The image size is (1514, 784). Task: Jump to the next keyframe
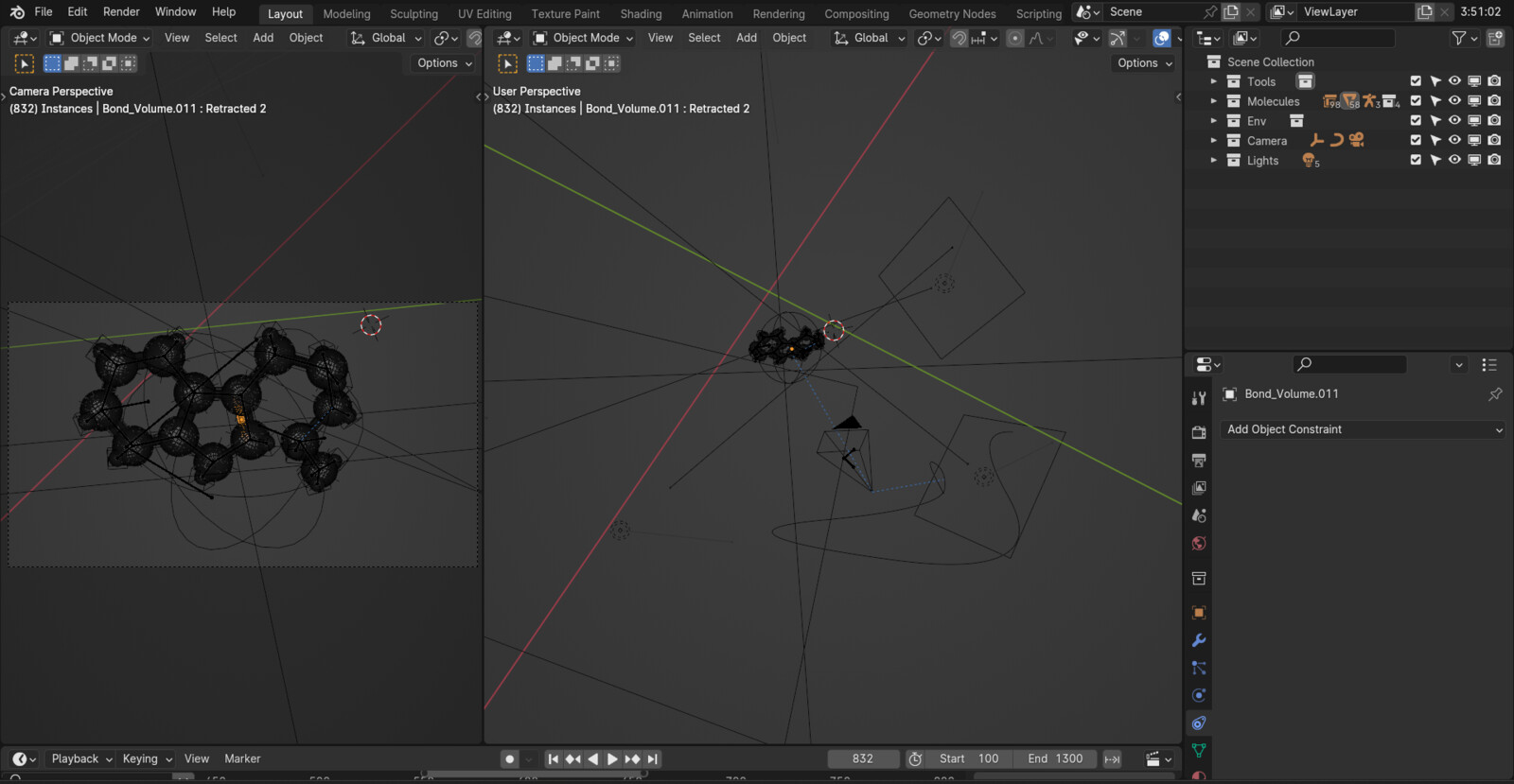(632, 758)
